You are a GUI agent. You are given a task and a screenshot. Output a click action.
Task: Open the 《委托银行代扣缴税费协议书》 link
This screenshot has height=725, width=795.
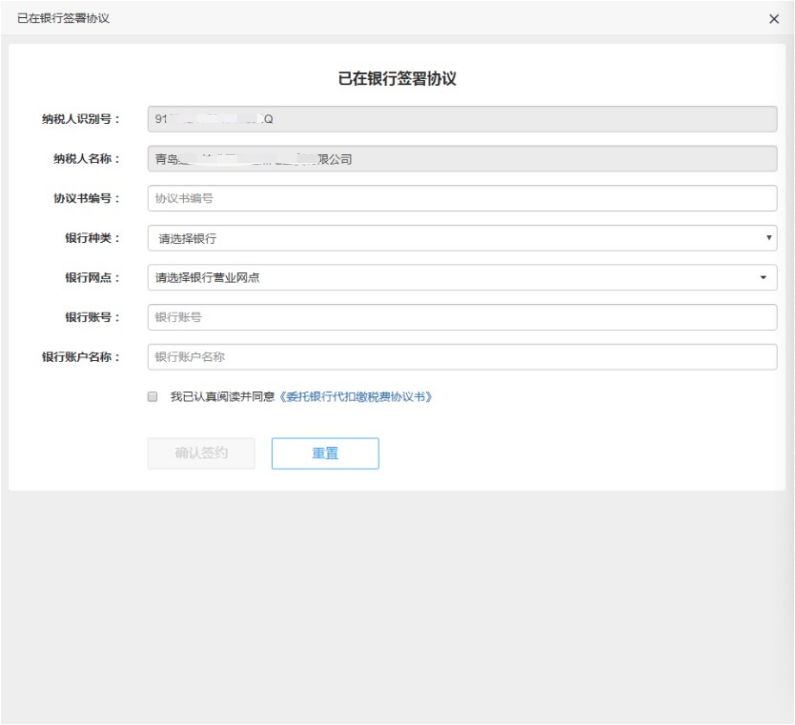[x=355, y=397]
